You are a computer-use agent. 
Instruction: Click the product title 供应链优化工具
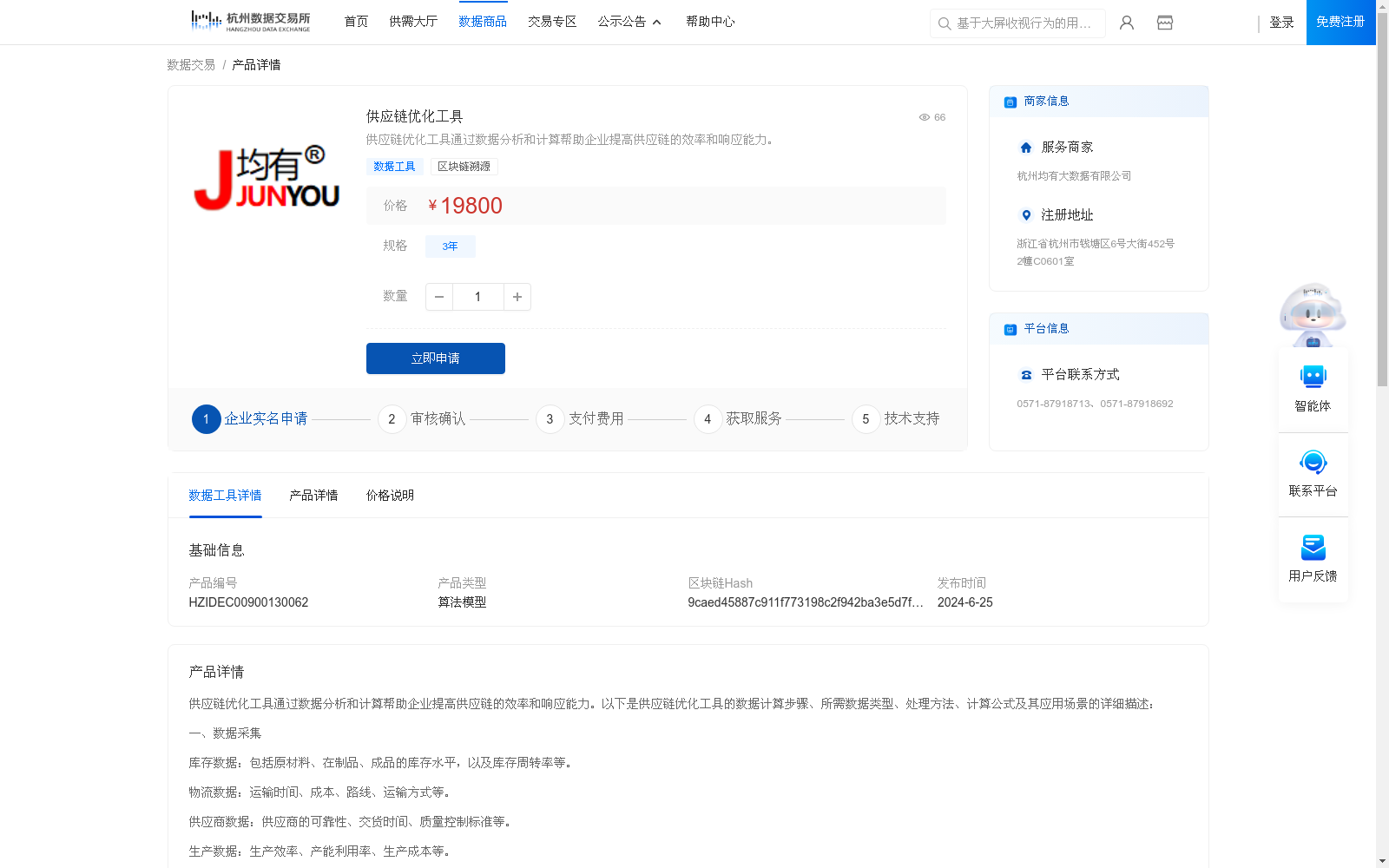(x=414, y=116)
